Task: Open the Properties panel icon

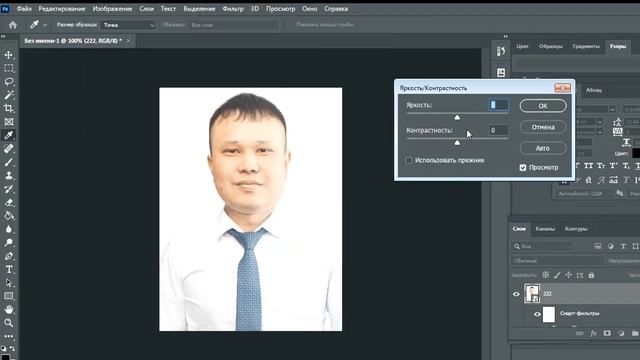Action: (501, 73)
